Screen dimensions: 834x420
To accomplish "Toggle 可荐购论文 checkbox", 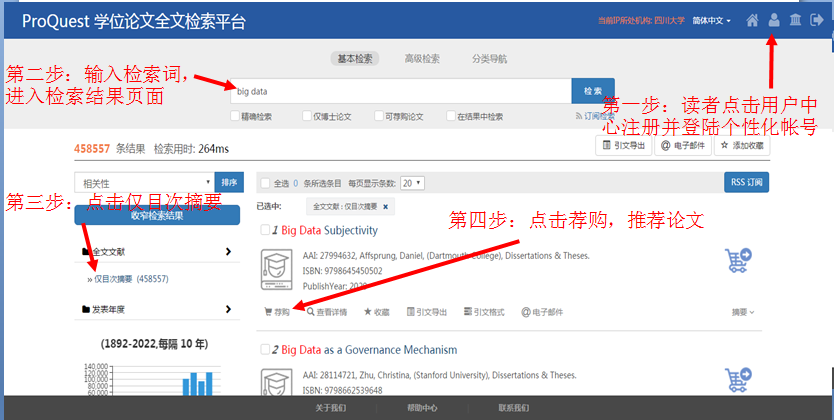I will [379, 115].
